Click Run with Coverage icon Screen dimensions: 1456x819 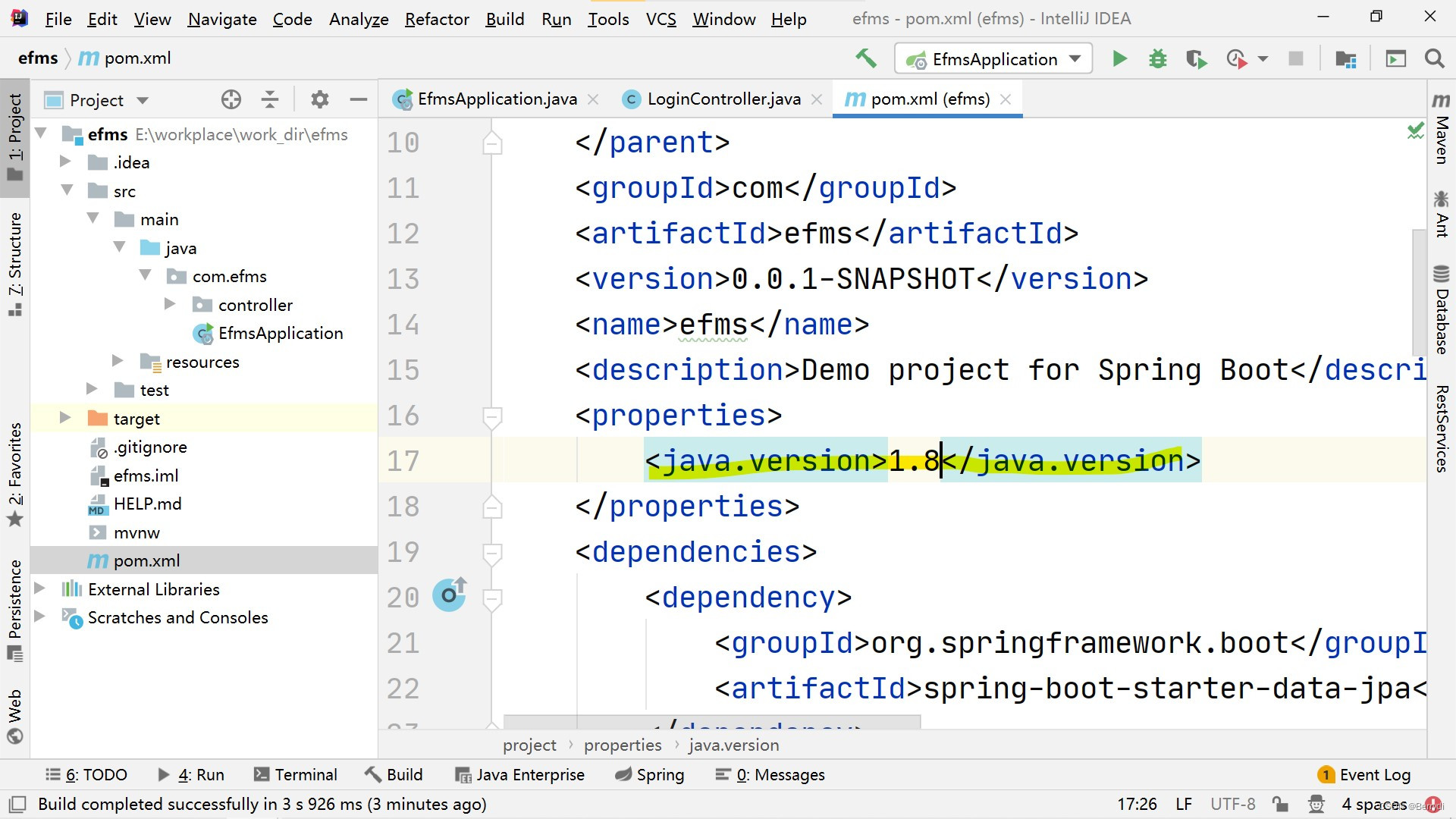[x=1196, y=59]
